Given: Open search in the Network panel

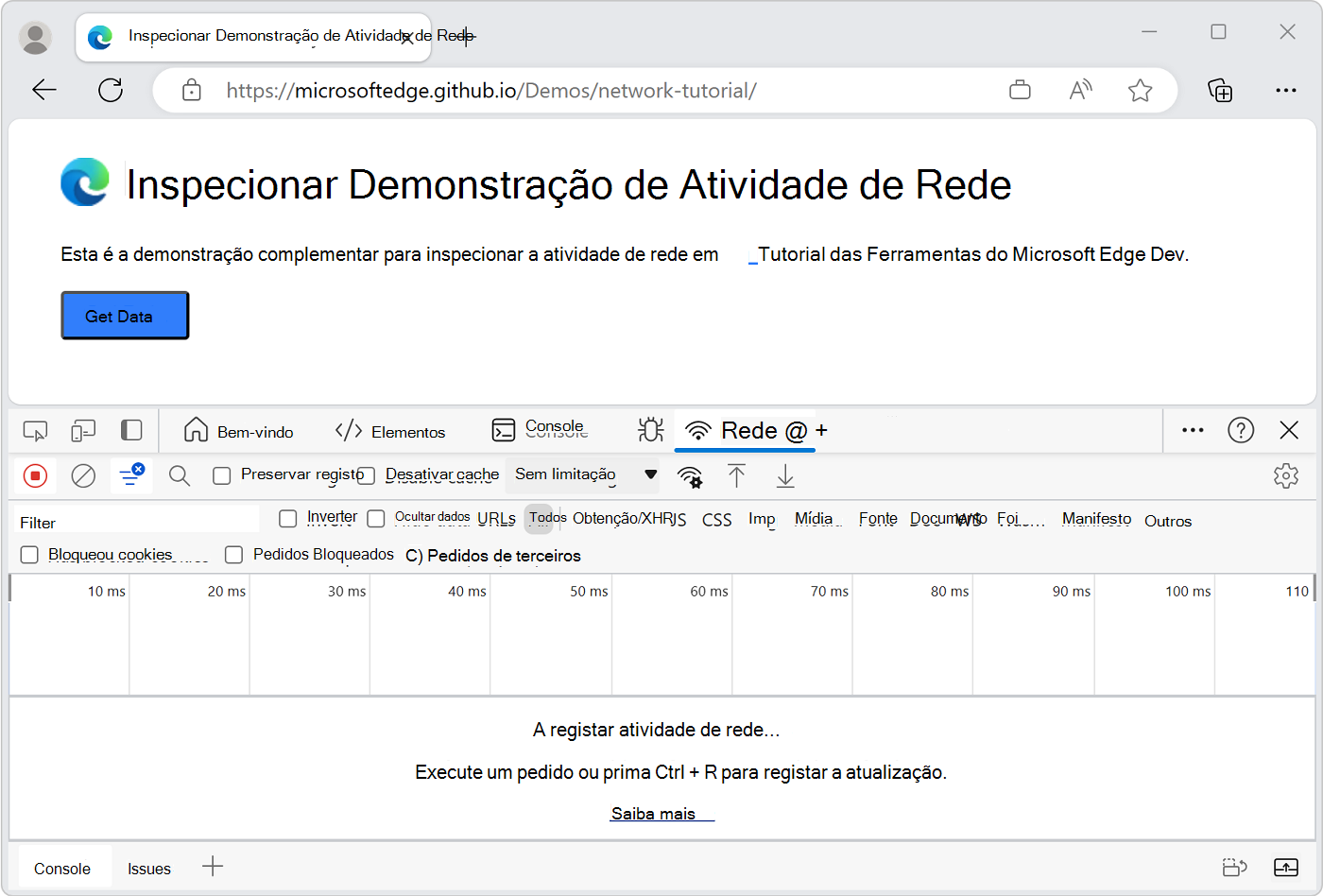Looking at the screenshot, I should [180, 475].
